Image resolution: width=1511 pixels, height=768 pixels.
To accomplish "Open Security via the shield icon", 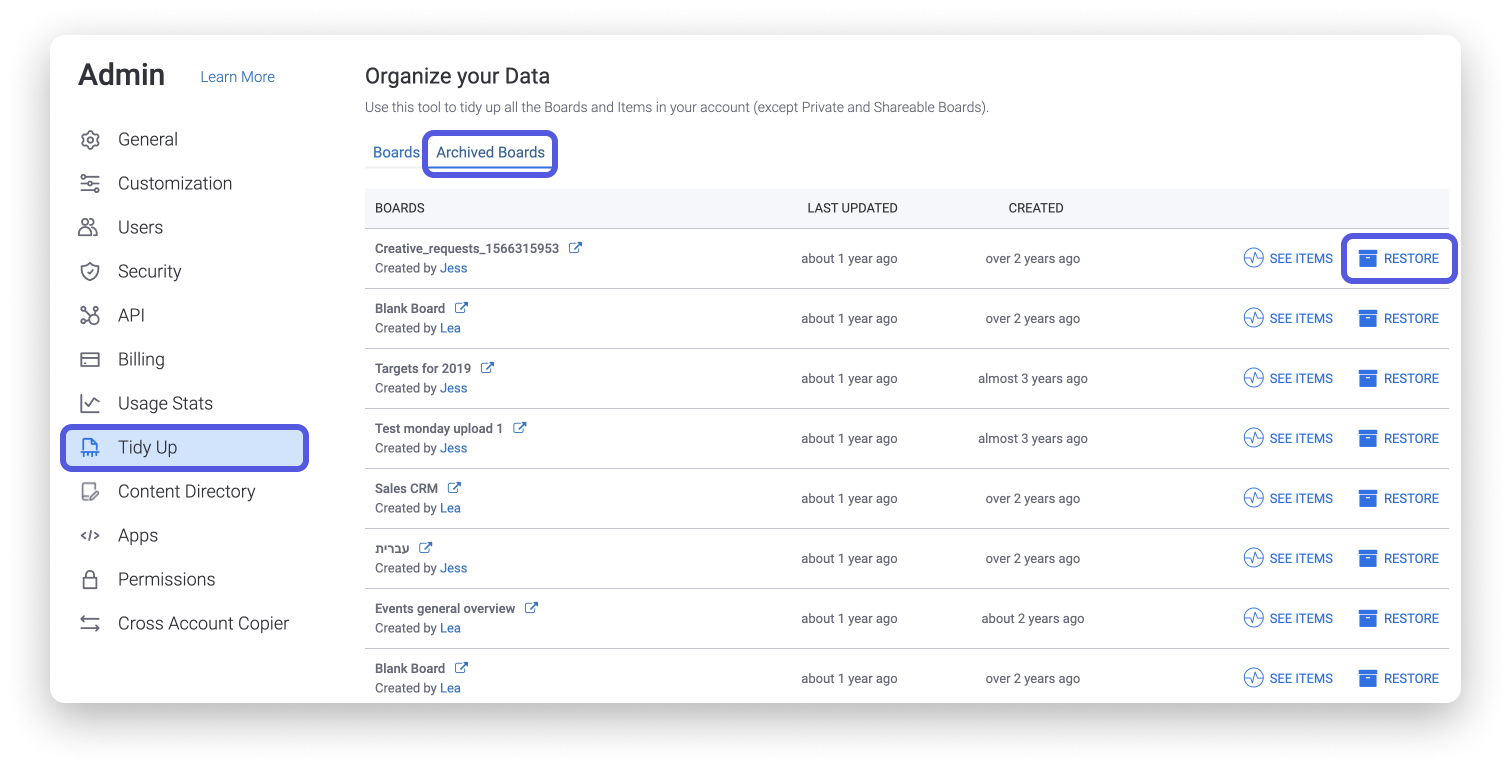I will pos(90,272).
